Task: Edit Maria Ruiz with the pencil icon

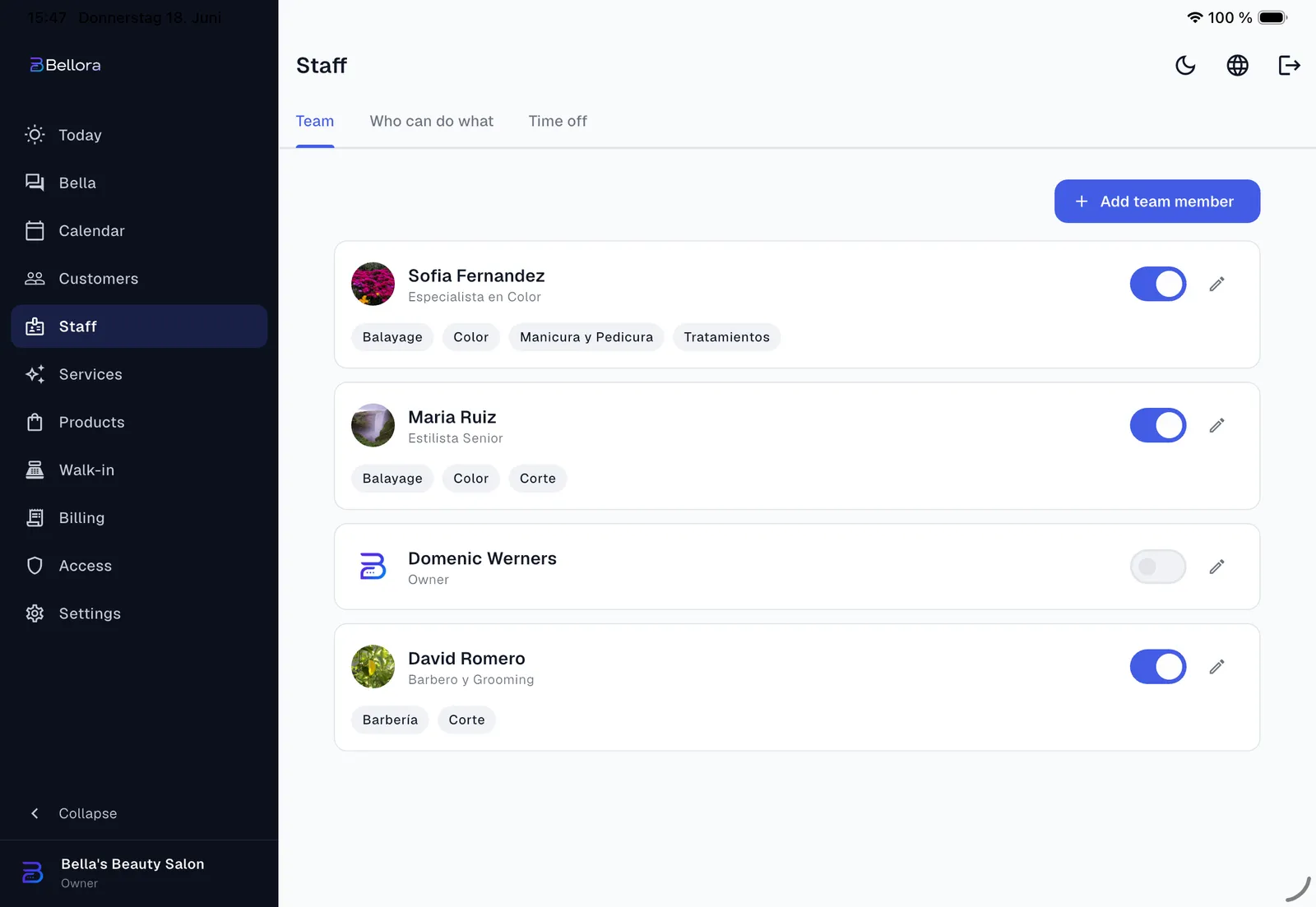Action: (x=1216, y=425)
